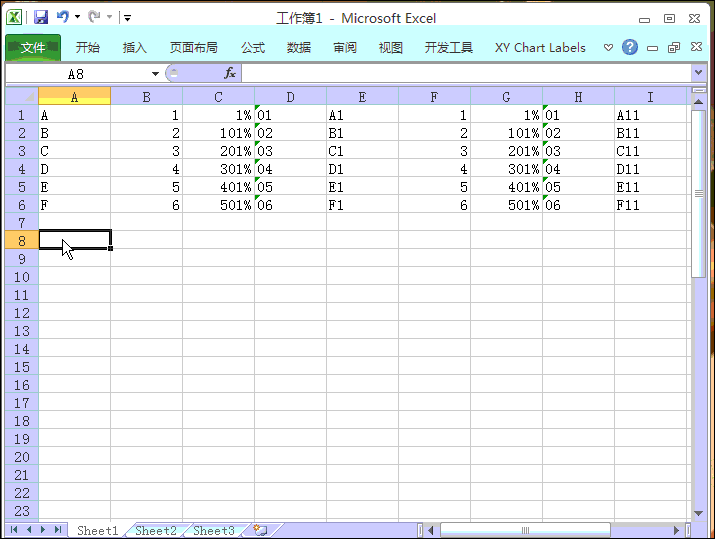Click the vertical scrollbar thumb
Screen dimensions: 715x539
click(x=698, y=193)
